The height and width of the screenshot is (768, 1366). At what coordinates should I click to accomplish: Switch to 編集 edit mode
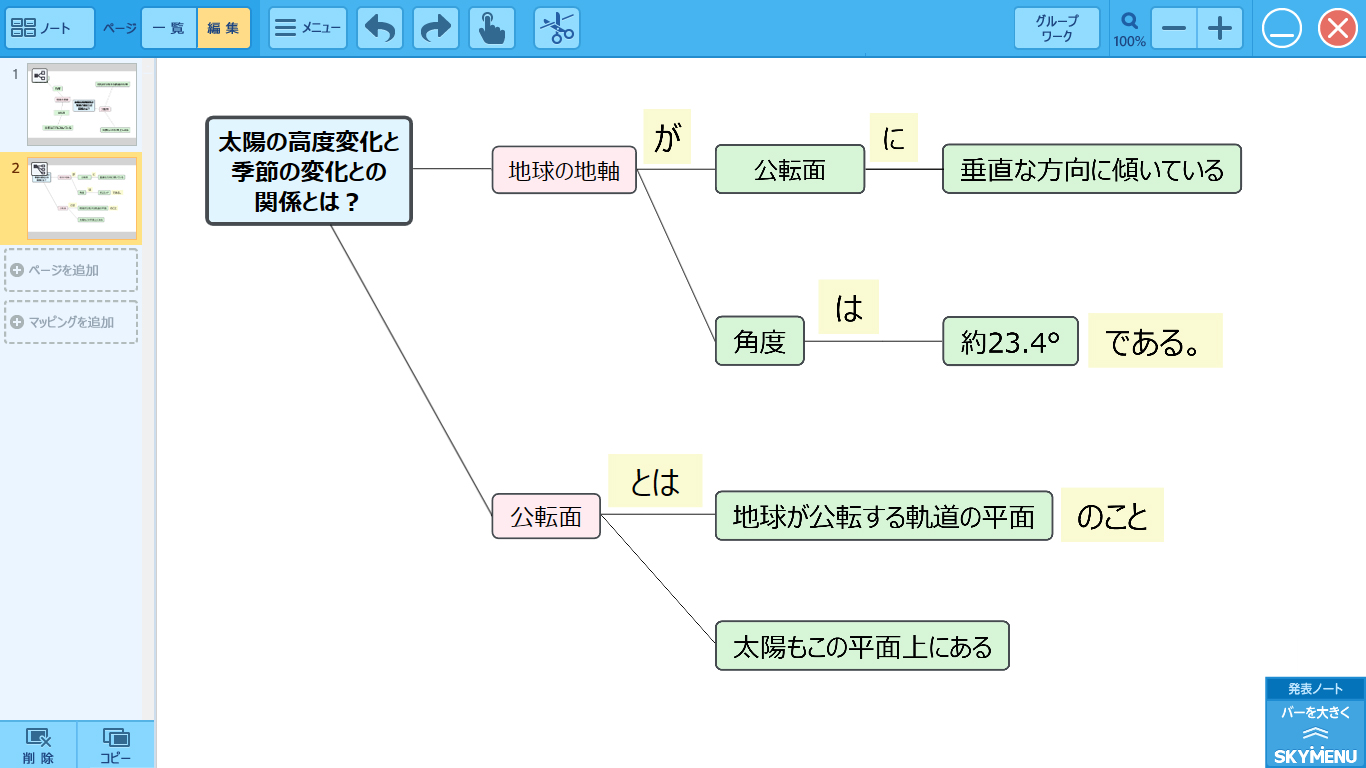tap(224, 28)
